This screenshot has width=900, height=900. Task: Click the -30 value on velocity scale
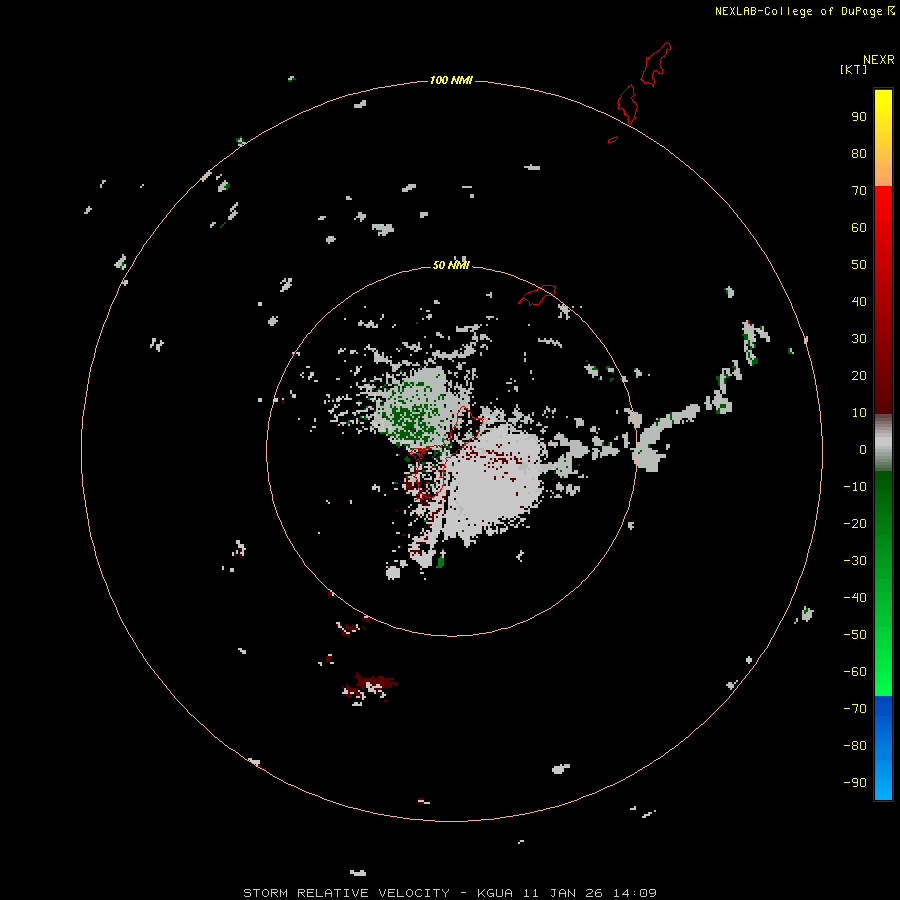click(x=855, y=561)
